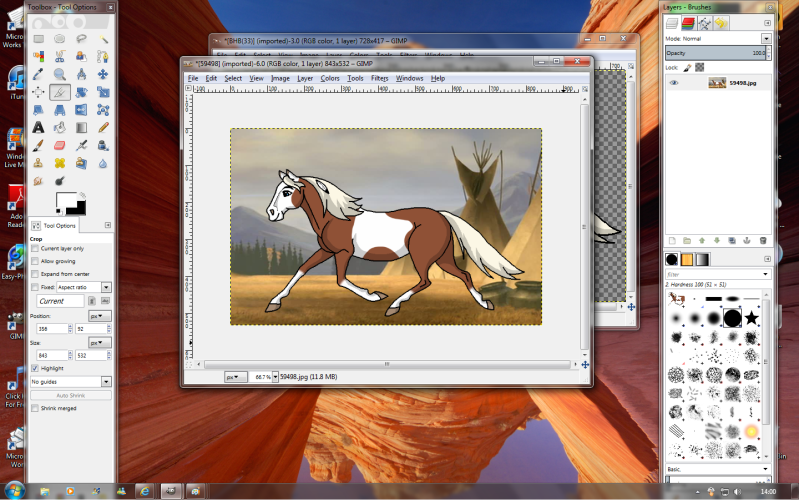Toggle the lock alpha channel checker icon
This screenshot has height=504, width=799.
700,67
